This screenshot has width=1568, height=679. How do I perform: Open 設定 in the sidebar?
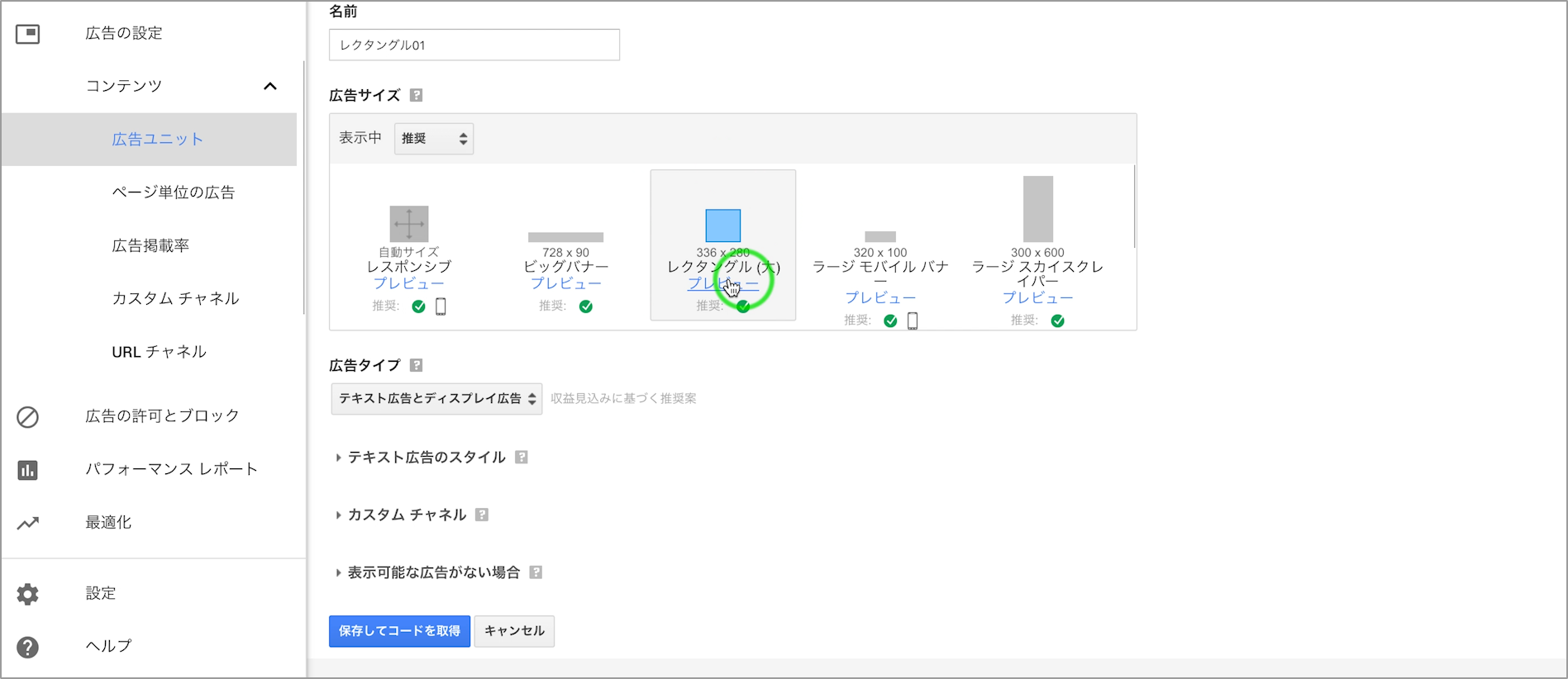coord(101,593)
